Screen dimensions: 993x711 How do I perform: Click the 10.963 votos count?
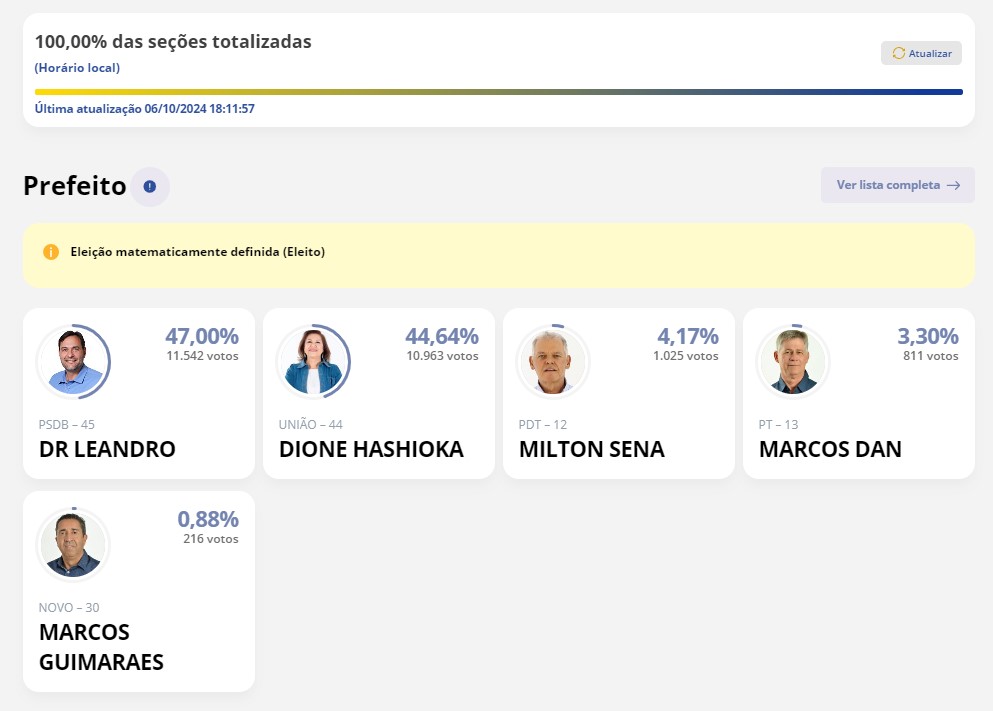click(x=443, y=356)
